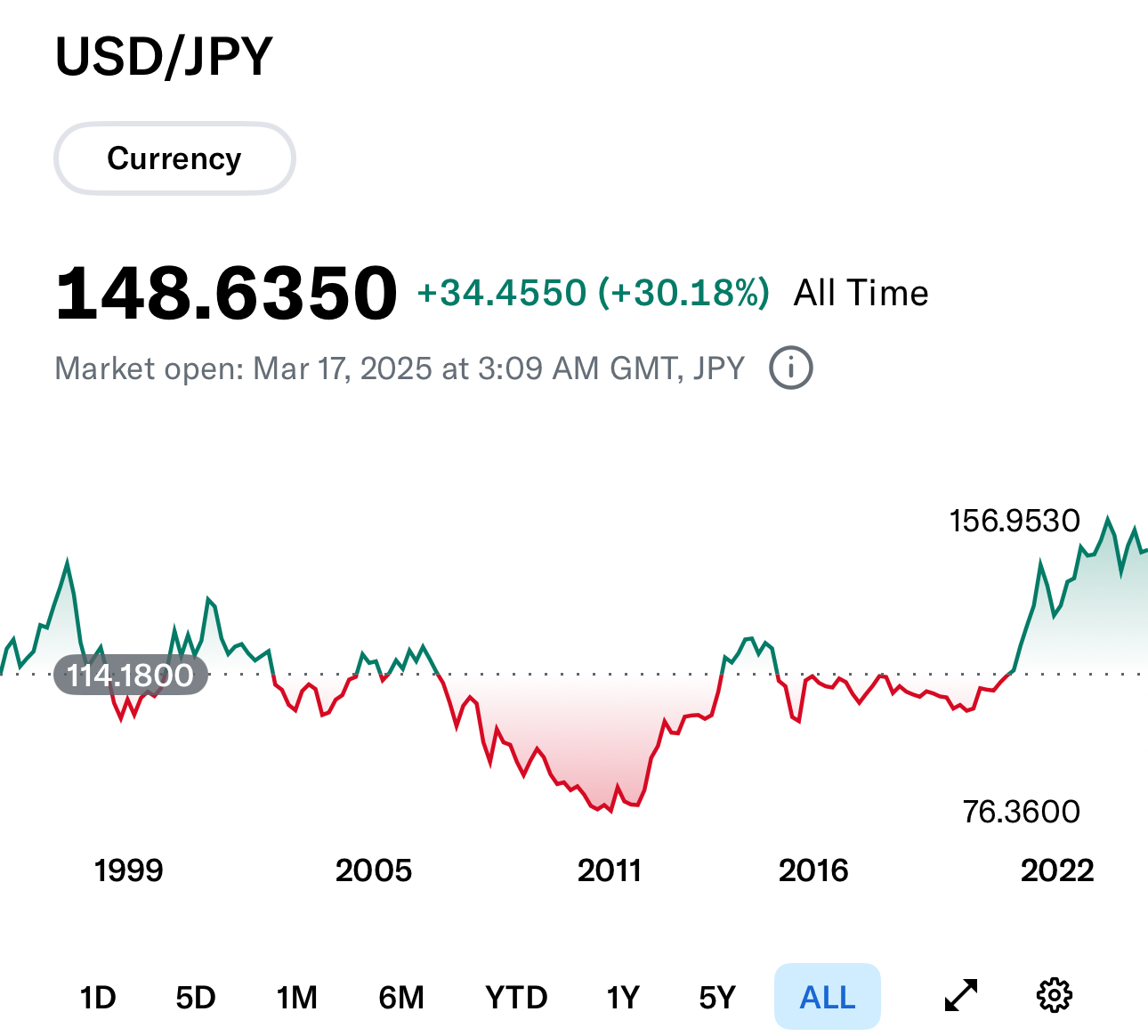
Task: Choose the 1M range tab
Action: click(x=296, y=998)
